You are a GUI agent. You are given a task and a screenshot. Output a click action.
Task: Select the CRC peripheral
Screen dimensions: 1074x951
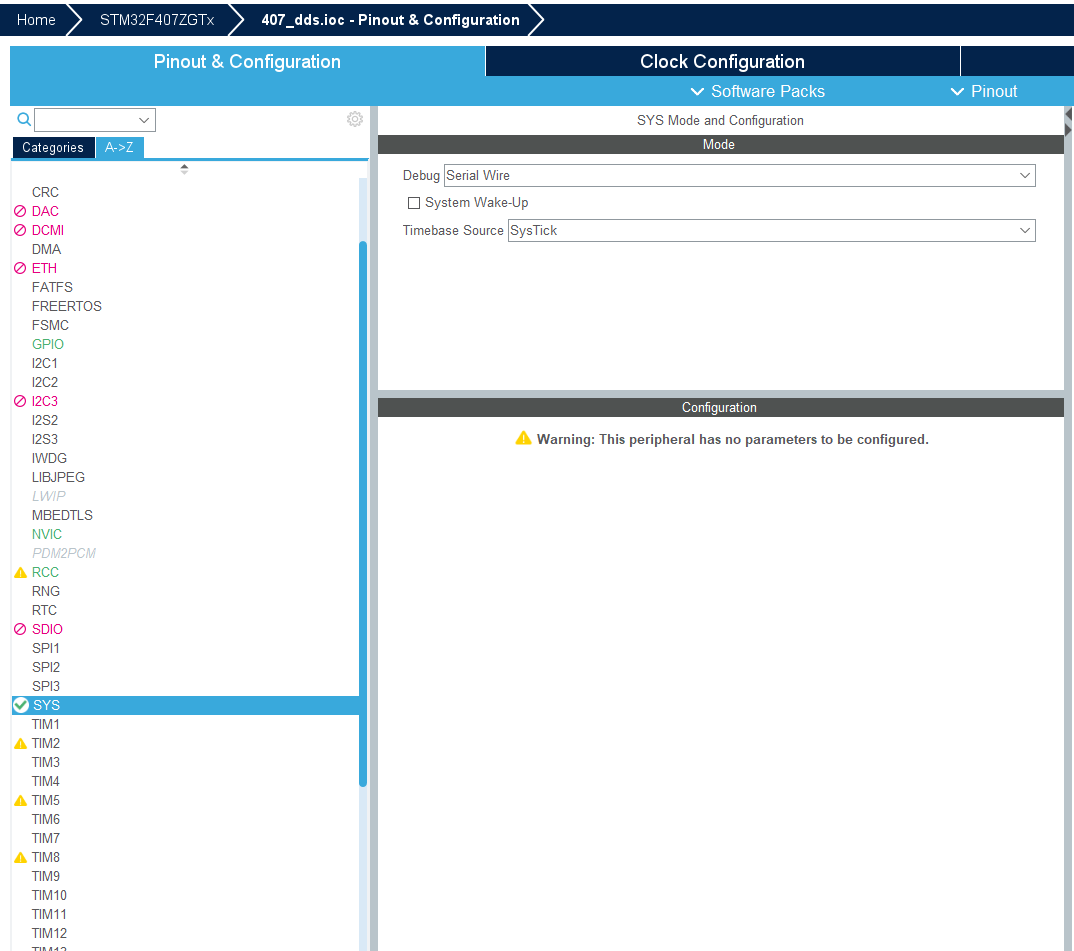(x=45, y=193)
